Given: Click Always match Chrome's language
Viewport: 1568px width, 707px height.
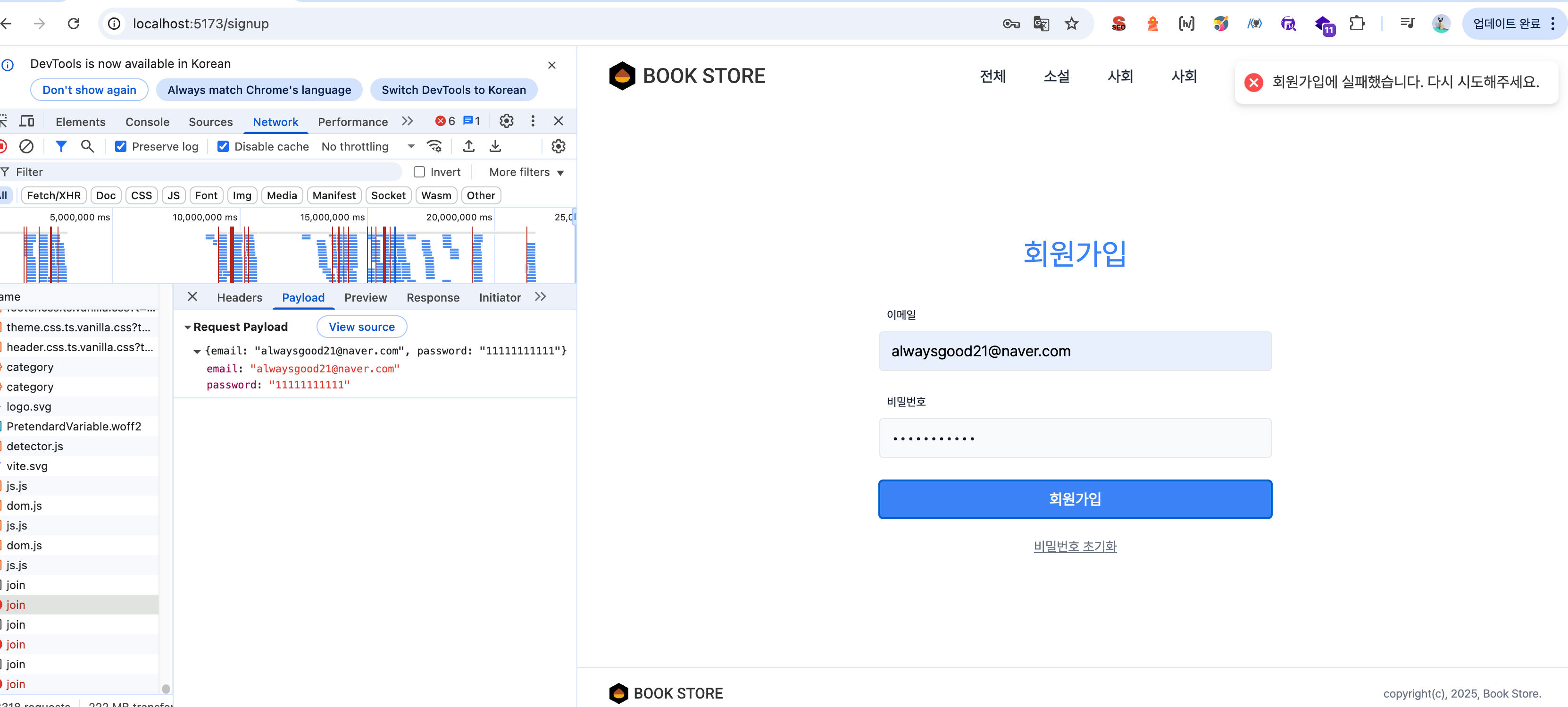Looking at the screenshot, I should pyautogui.click(x=259, y=90).
